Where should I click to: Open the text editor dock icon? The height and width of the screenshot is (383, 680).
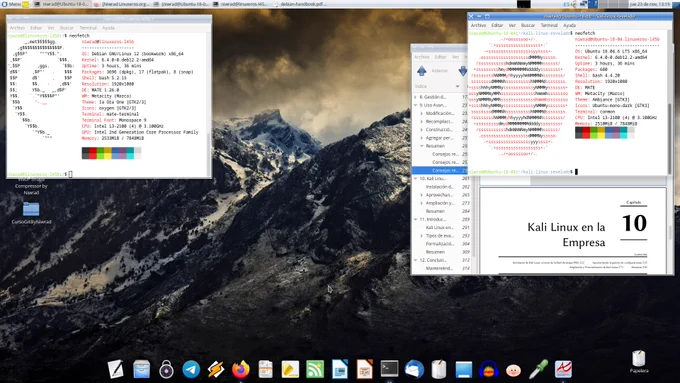point(116,370)
